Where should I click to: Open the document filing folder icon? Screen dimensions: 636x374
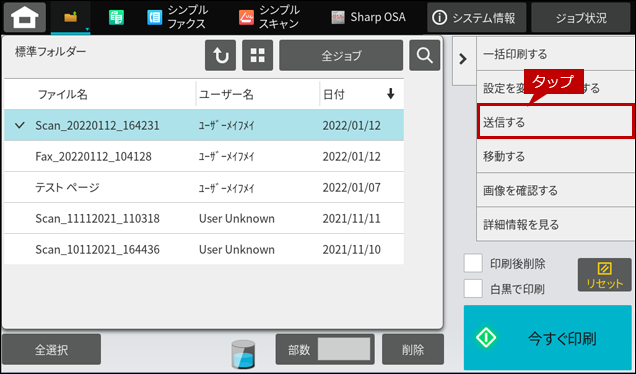click(71, 17)
